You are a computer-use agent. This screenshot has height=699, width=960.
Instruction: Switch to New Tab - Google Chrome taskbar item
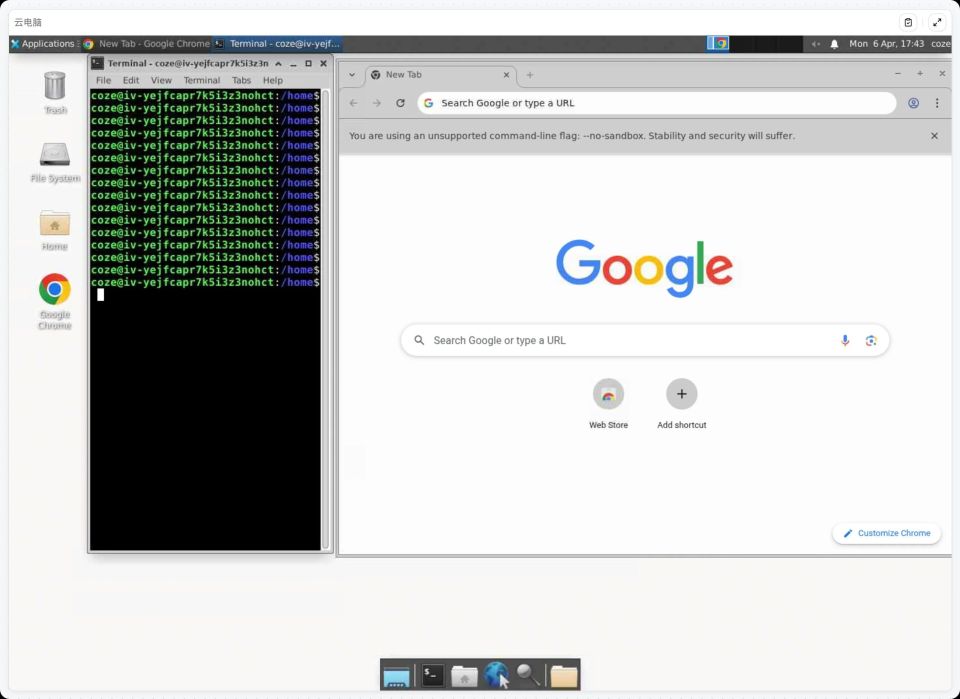[x=146, y=44]
